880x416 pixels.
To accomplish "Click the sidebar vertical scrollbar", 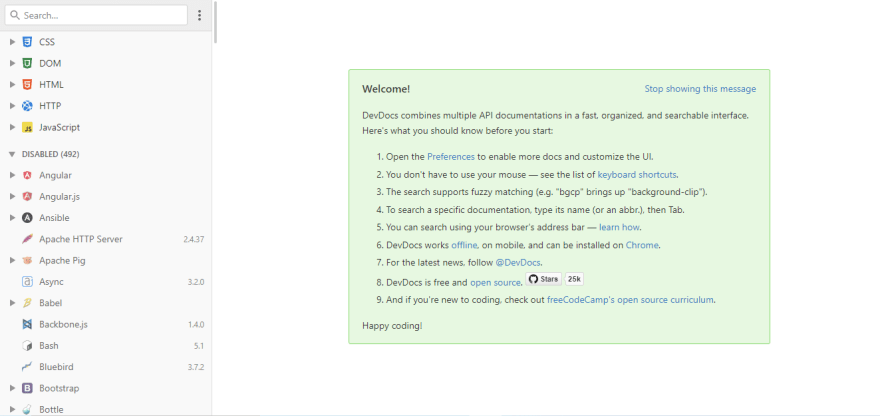I will (x=216, y=22).
